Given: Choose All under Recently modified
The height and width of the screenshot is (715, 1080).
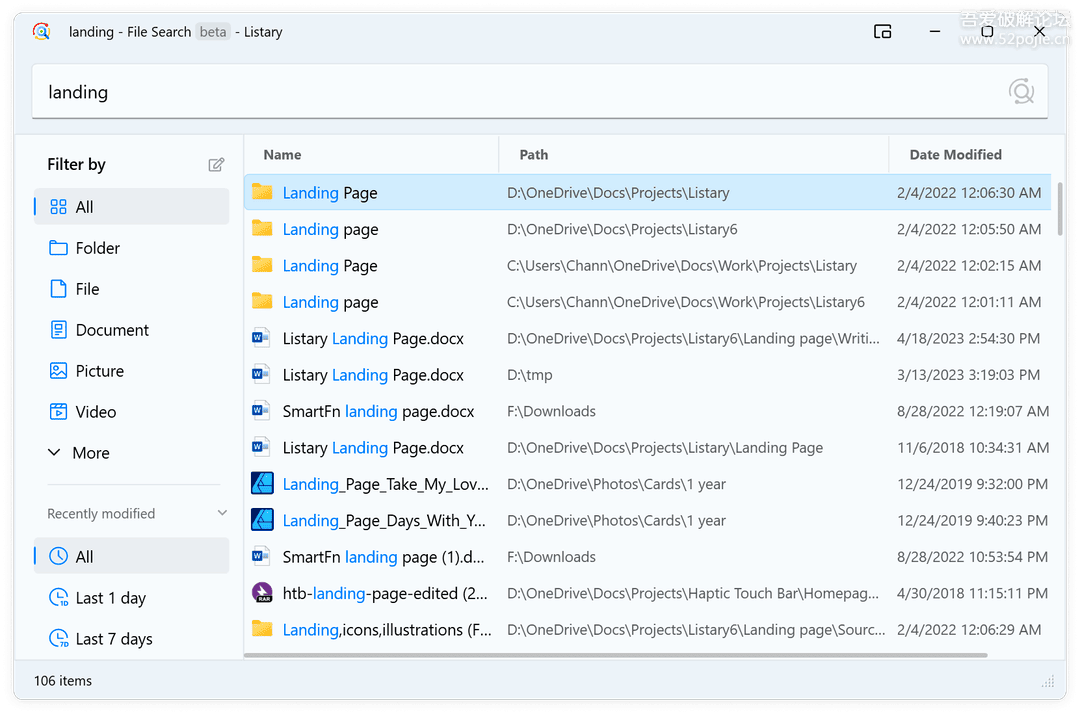Looking at the screenshot, I should (x=132, y=557).
